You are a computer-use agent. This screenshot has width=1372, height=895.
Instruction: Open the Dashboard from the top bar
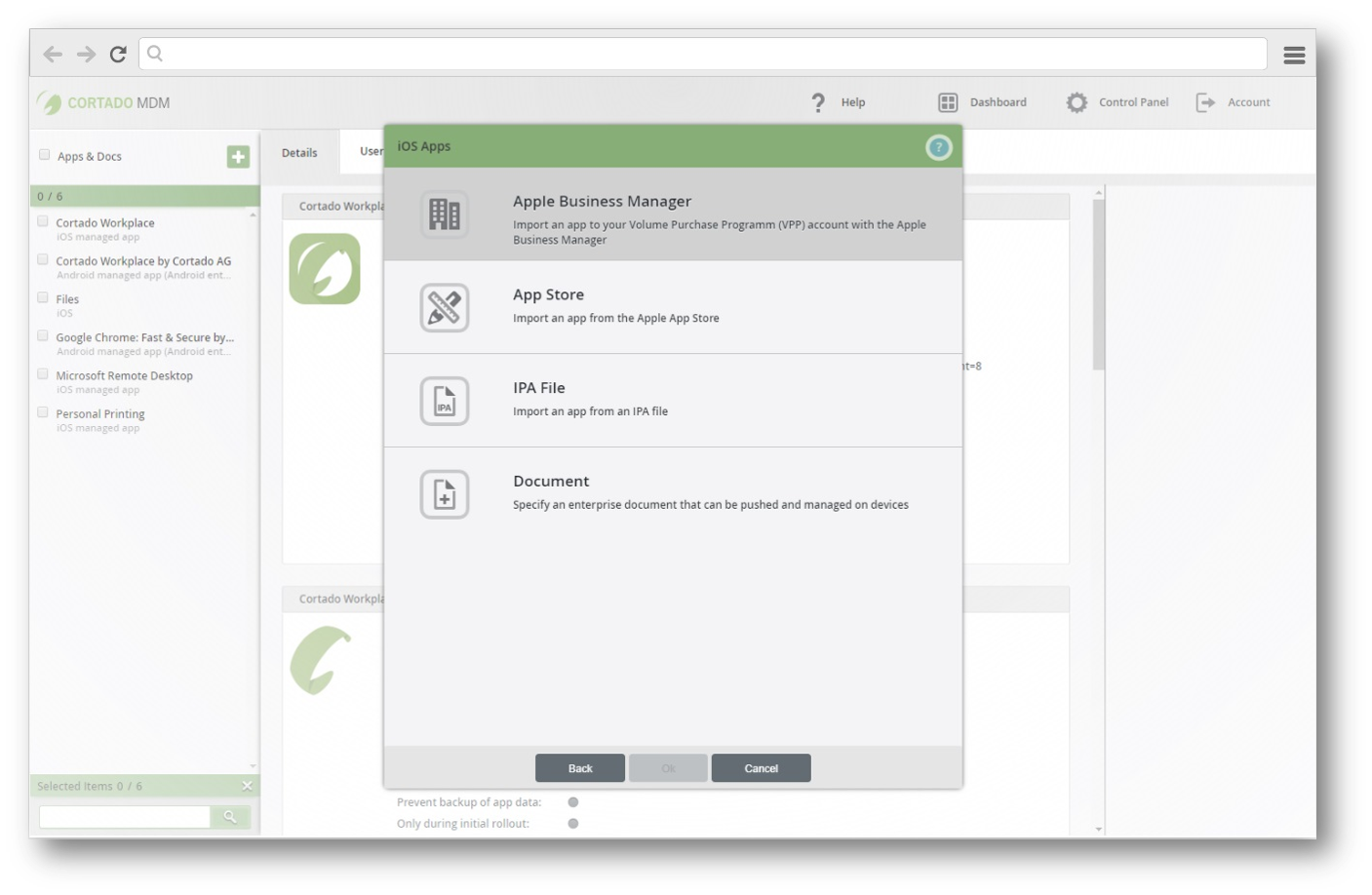coord(946,101)
